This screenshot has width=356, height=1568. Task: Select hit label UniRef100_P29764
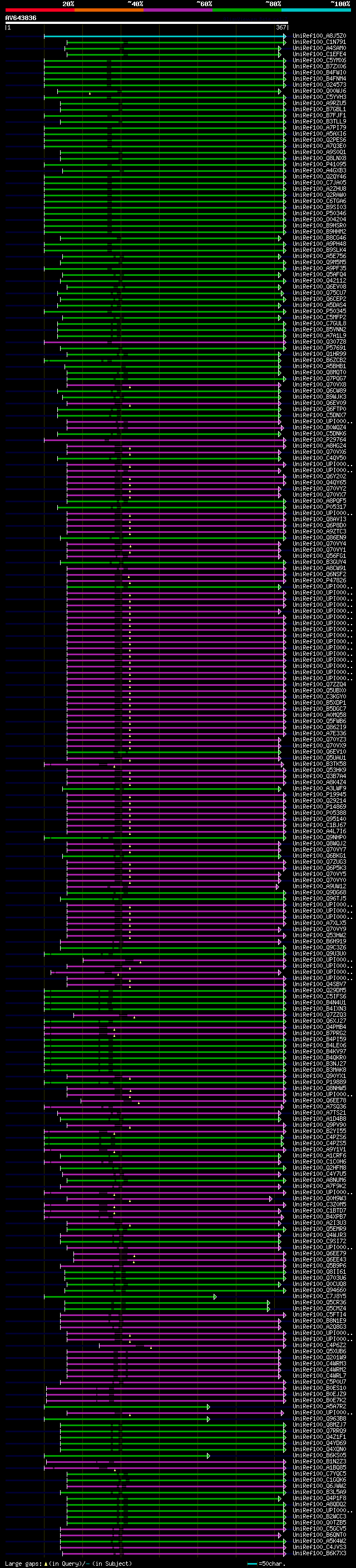[x=319, y=439]
